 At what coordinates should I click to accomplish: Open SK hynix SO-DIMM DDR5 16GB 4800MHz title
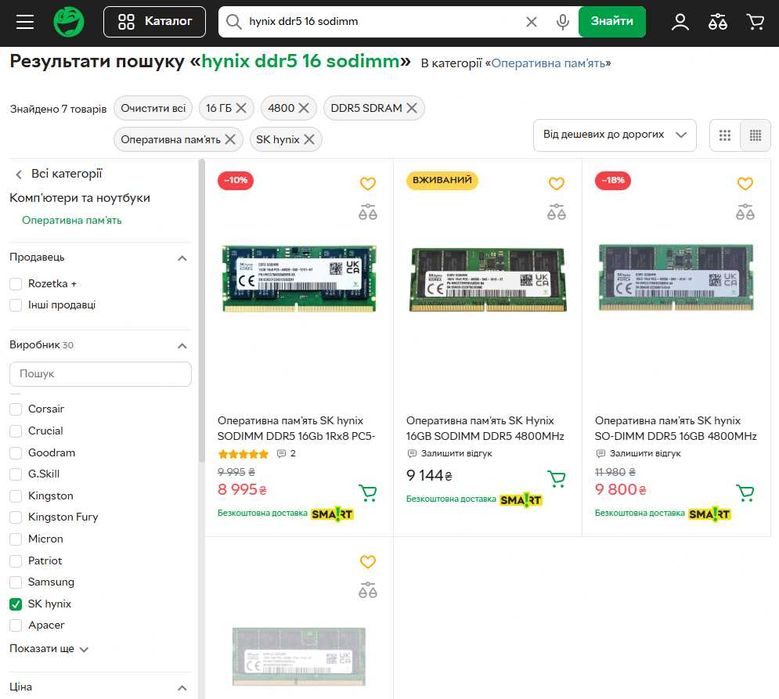(676, 428)
